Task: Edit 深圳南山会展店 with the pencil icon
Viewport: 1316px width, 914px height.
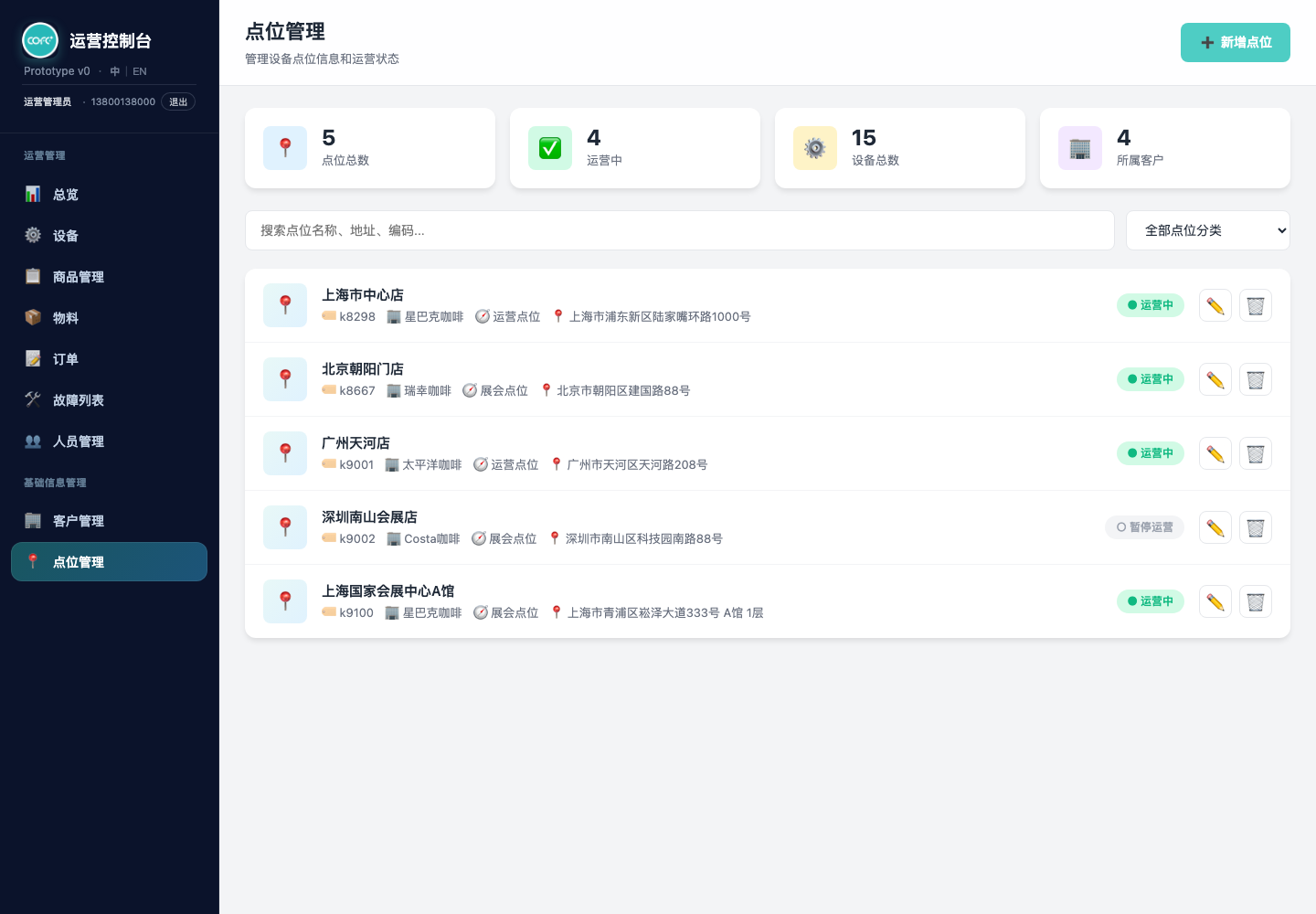Action: click(1215, 527)
